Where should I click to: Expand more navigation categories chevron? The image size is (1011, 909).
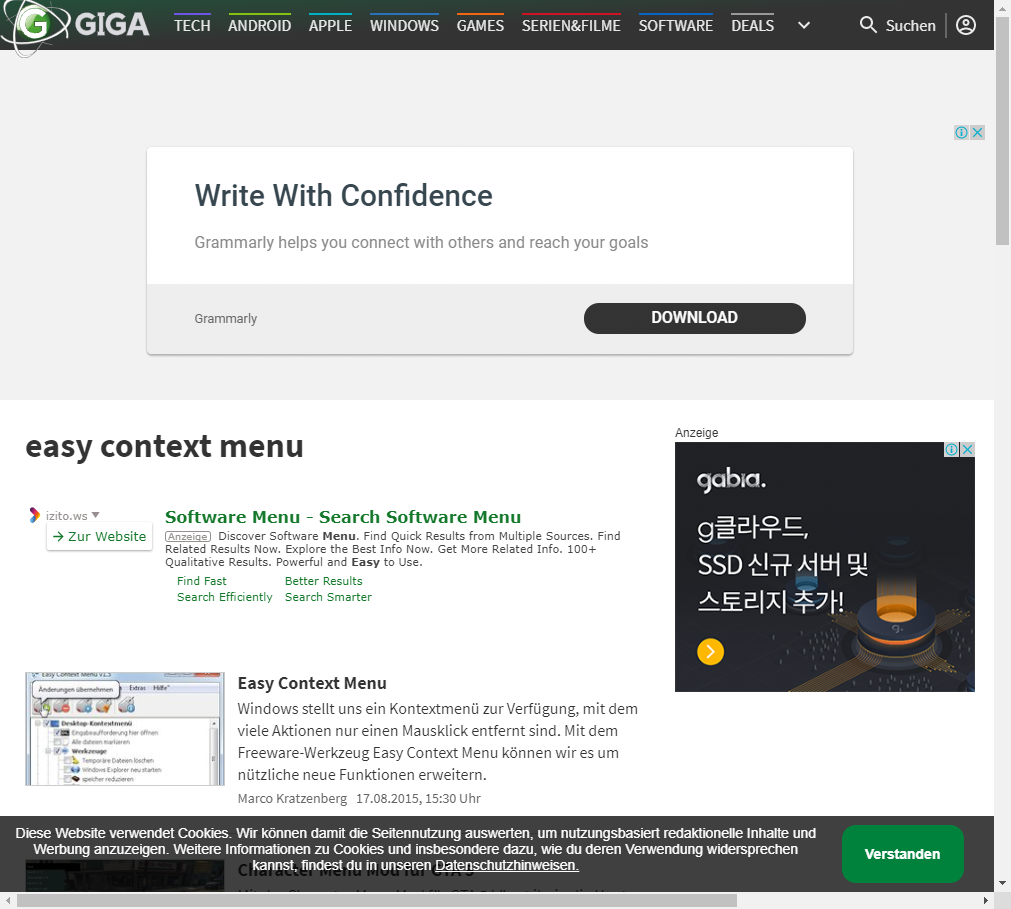803,26
